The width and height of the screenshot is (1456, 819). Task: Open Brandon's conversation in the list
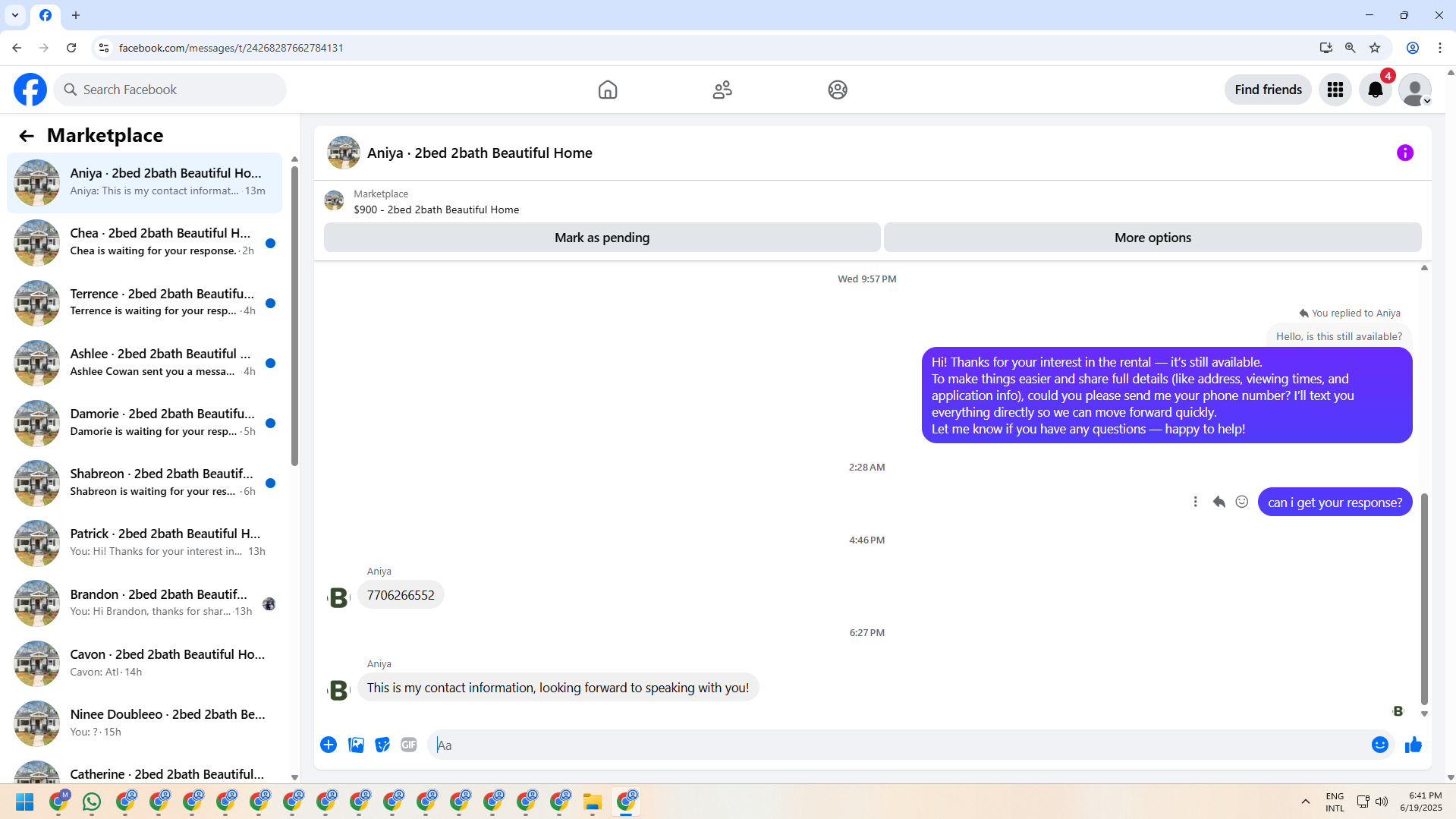coord(144,603)
